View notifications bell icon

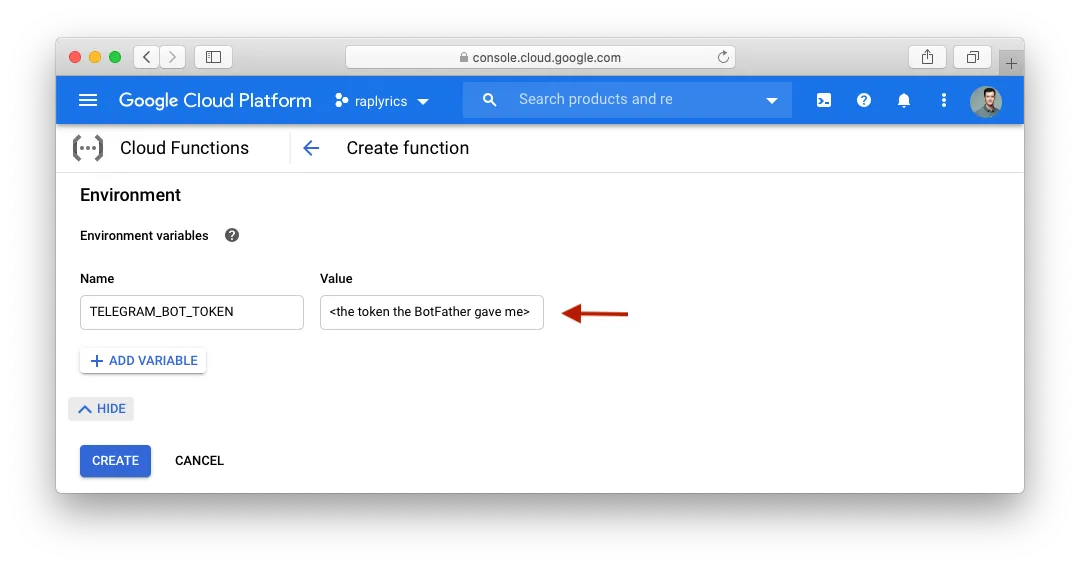pos(904,100)
